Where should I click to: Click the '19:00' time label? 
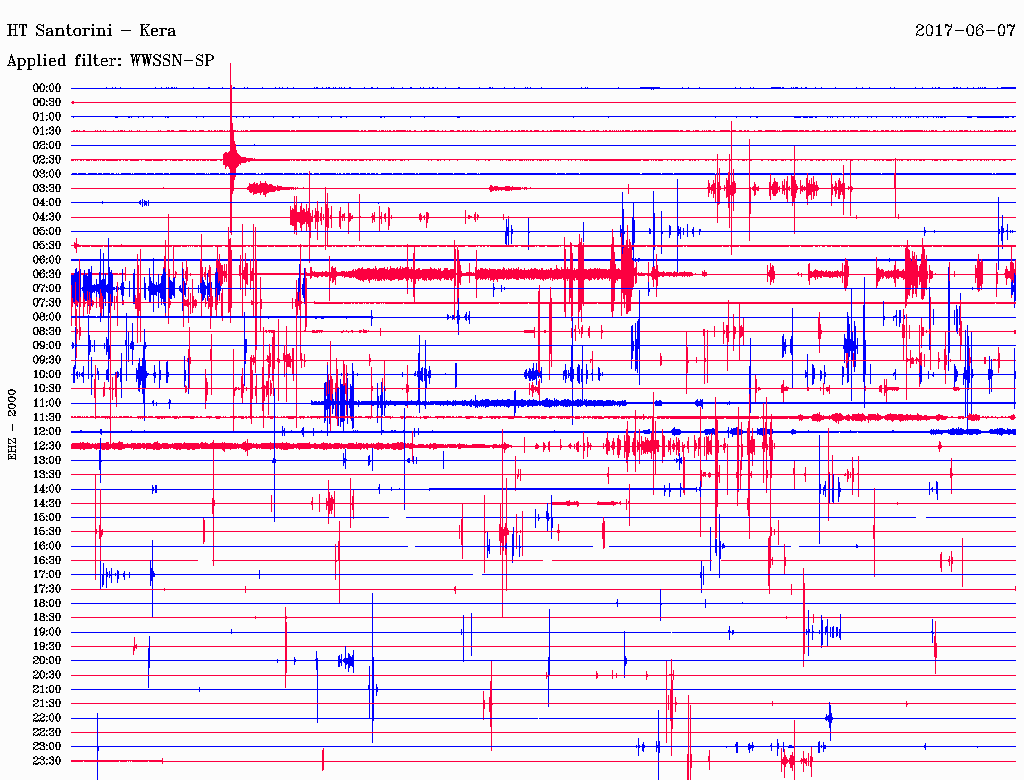(x=47, y=632)
